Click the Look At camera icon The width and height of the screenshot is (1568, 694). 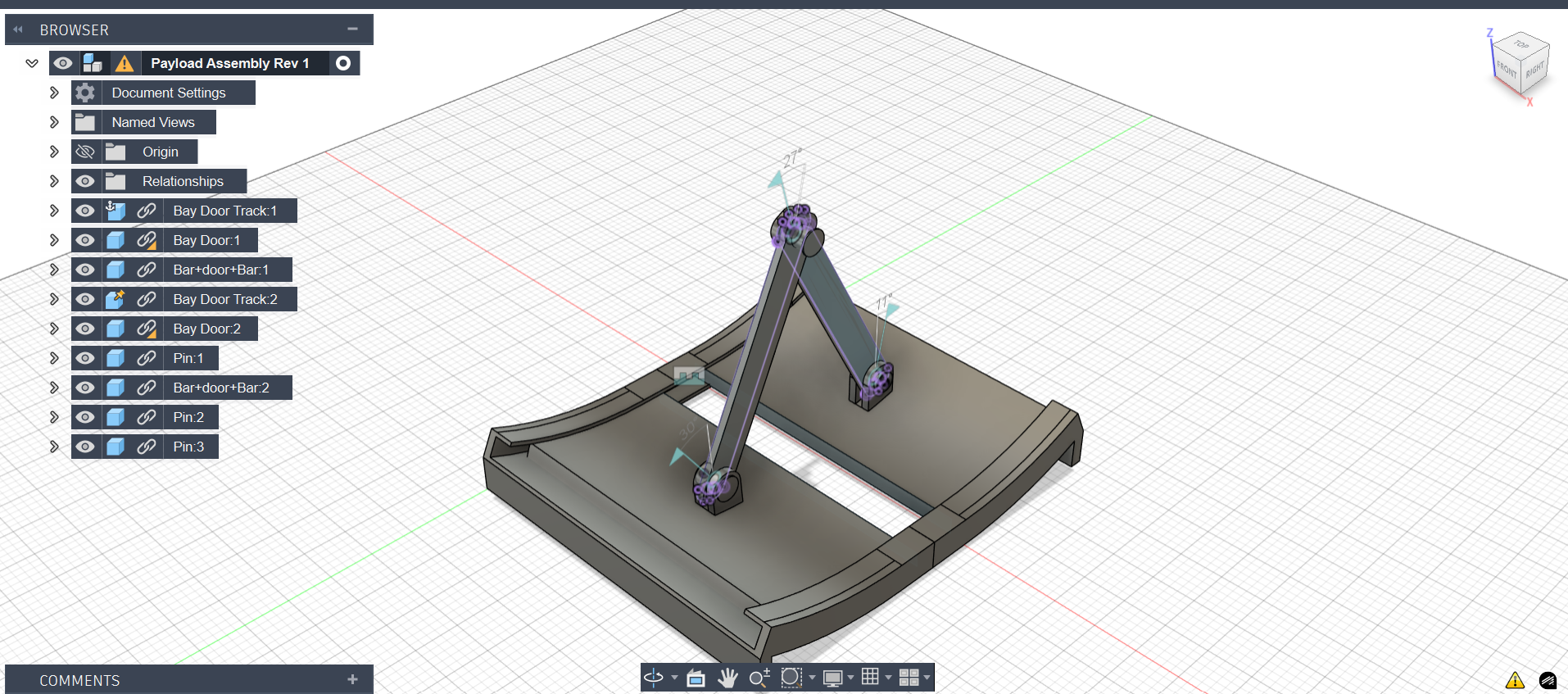point(696,678)
